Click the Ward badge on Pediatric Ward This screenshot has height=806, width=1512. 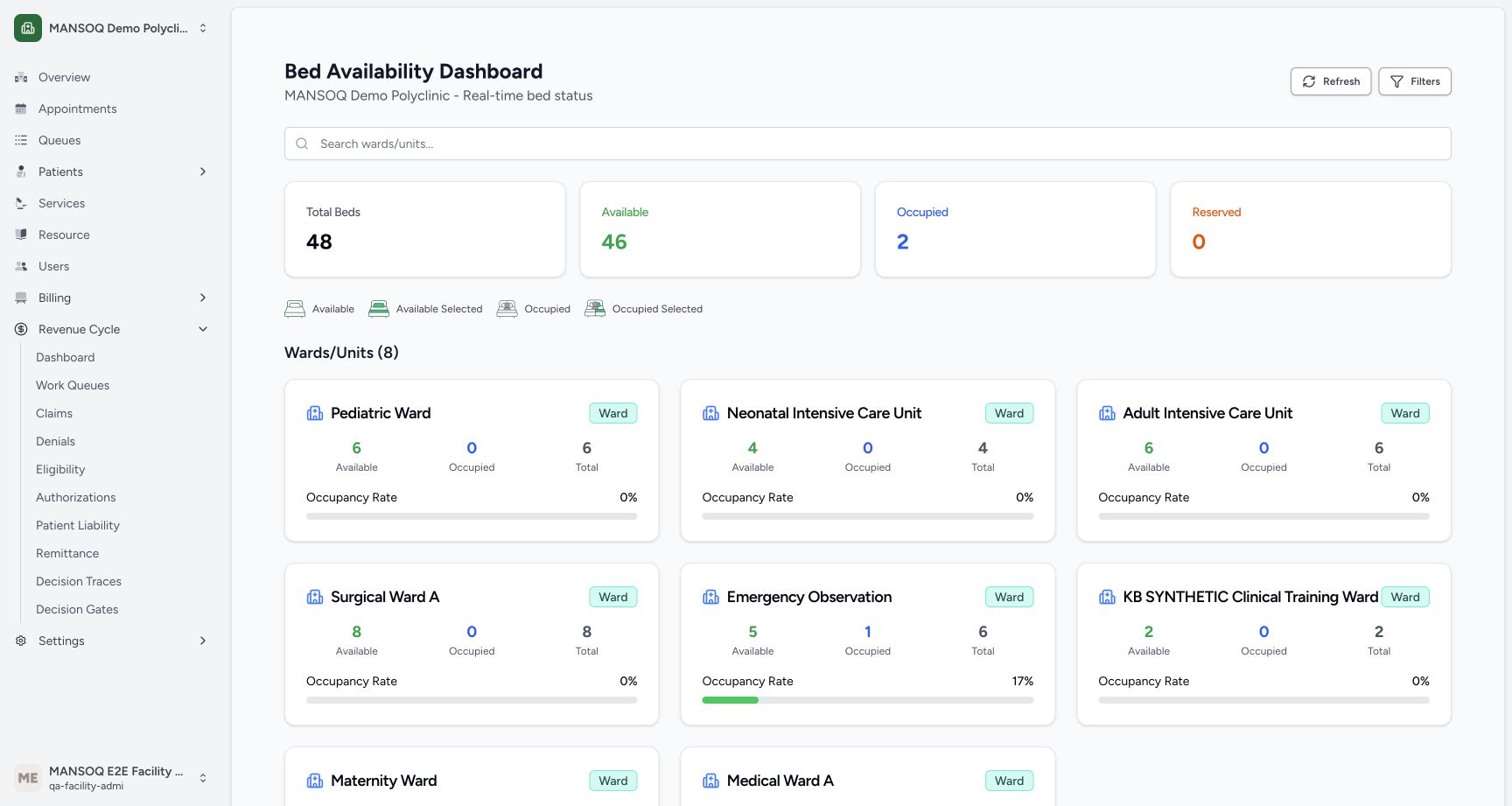[x=613, y=413]
